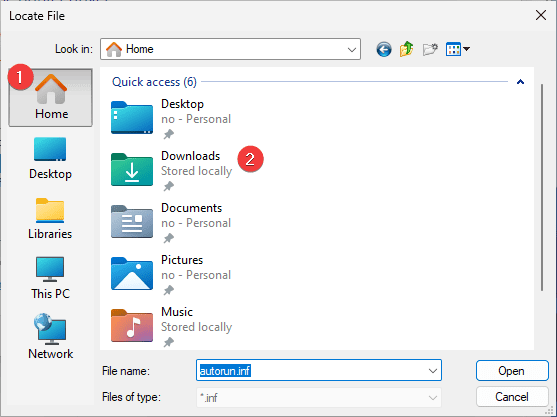This screenshot has width=557, height=417.
Task: Select the Pictures folder
Action: click(172, 274)
